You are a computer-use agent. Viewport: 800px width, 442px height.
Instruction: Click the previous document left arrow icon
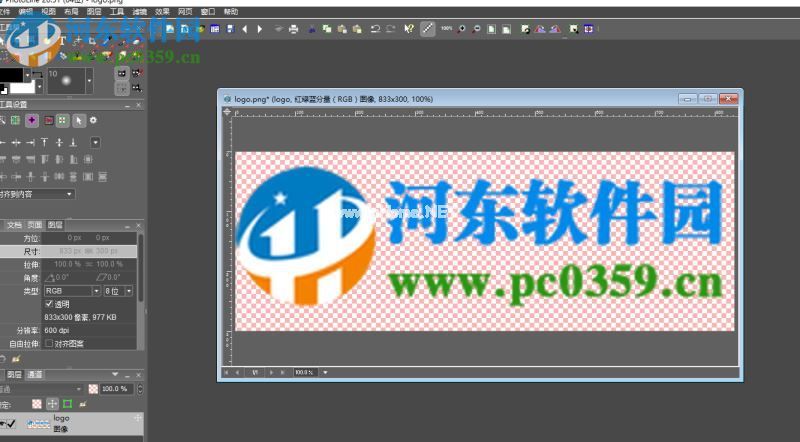245,29
